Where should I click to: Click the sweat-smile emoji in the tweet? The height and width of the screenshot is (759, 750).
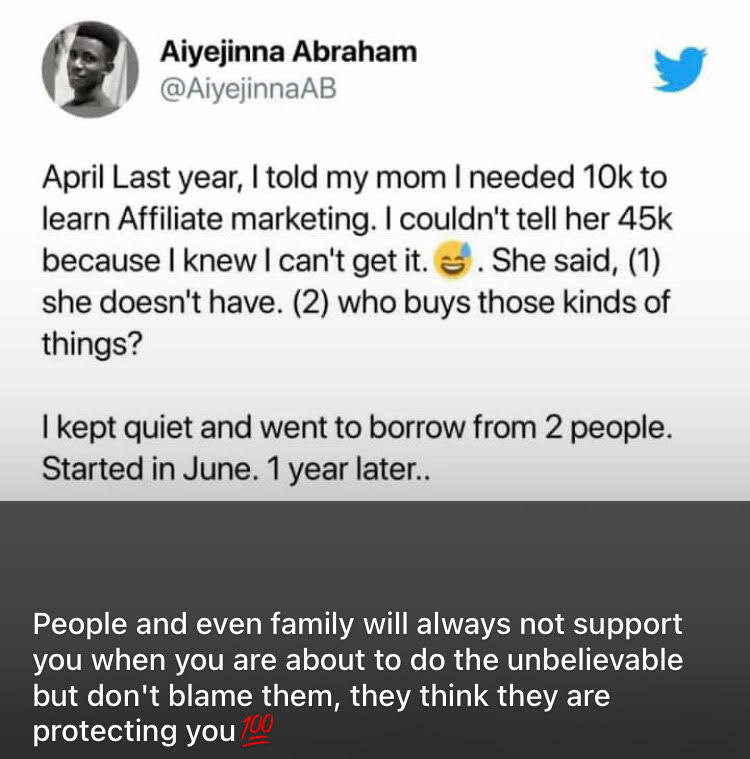pos(456,263)
